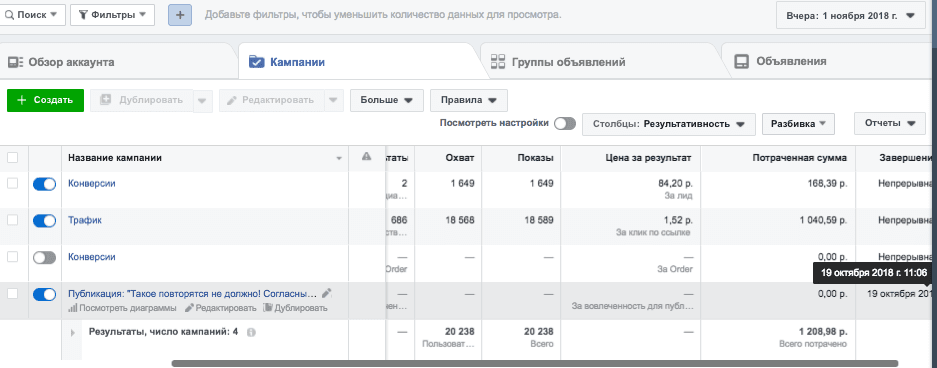Click the Дублировать toolbar button
The height and width of the screenshot is (368, 937).
tap(142, 100)
